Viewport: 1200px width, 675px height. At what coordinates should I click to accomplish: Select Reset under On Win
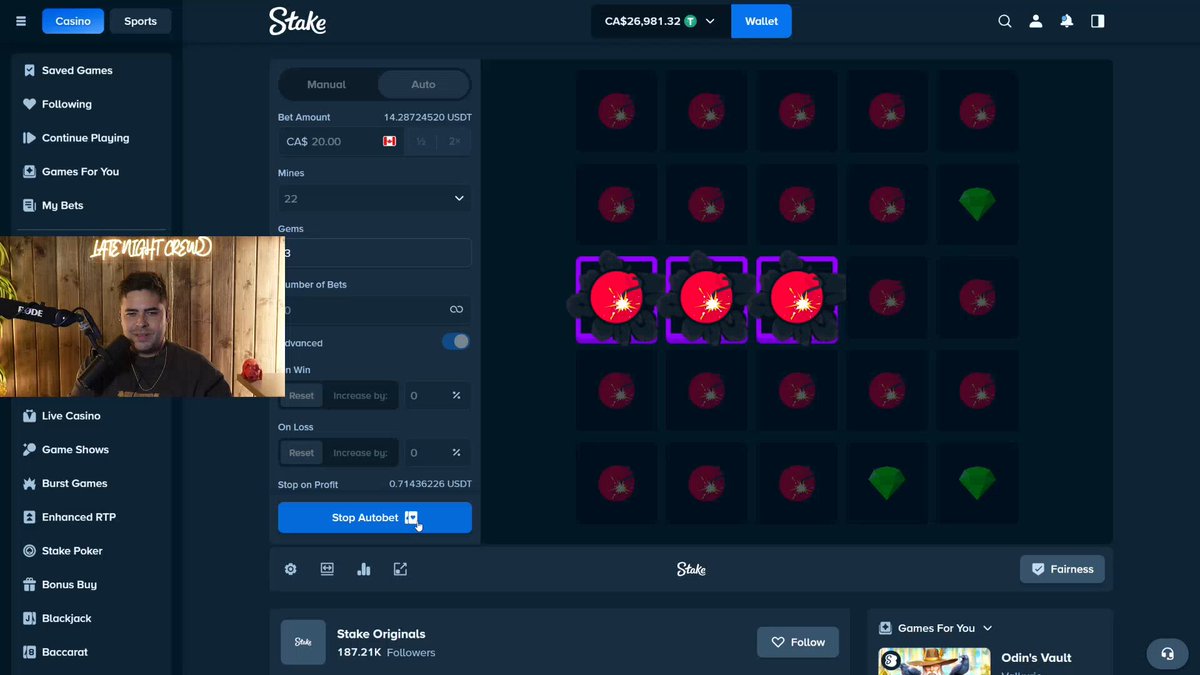click(x=301, y=396)
